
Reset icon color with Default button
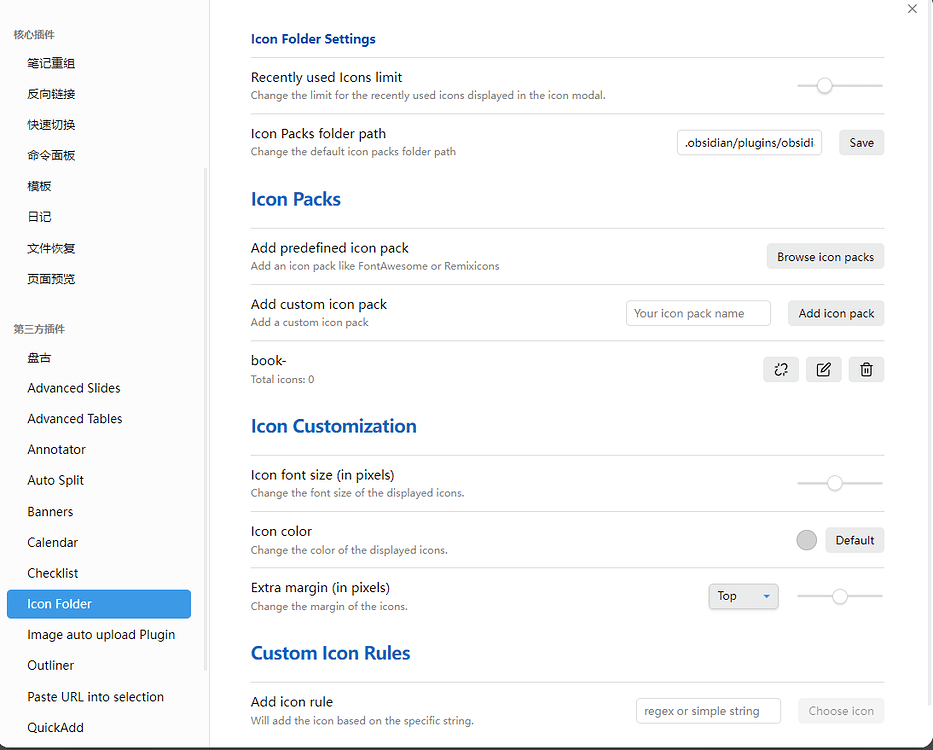854,540
